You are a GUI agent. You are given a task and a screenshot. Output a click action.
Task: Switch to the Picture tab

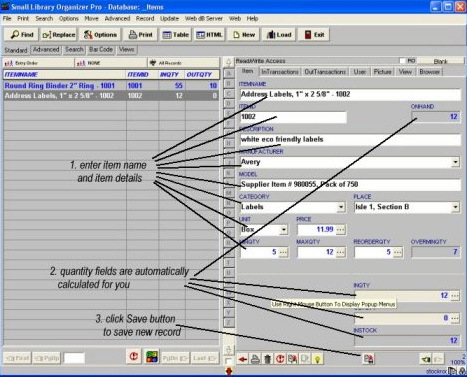[x=382, y=72]
